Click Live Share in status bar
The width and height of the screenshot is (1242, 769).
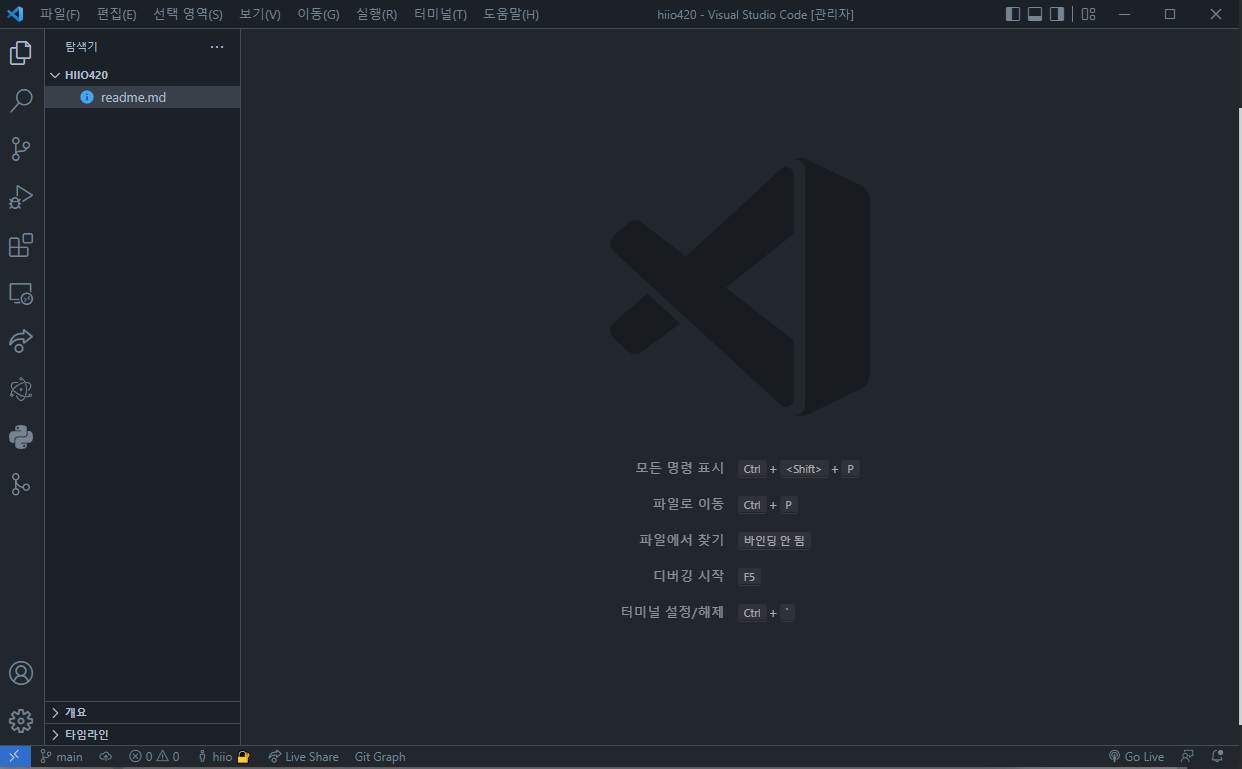[x=304, y=757]
